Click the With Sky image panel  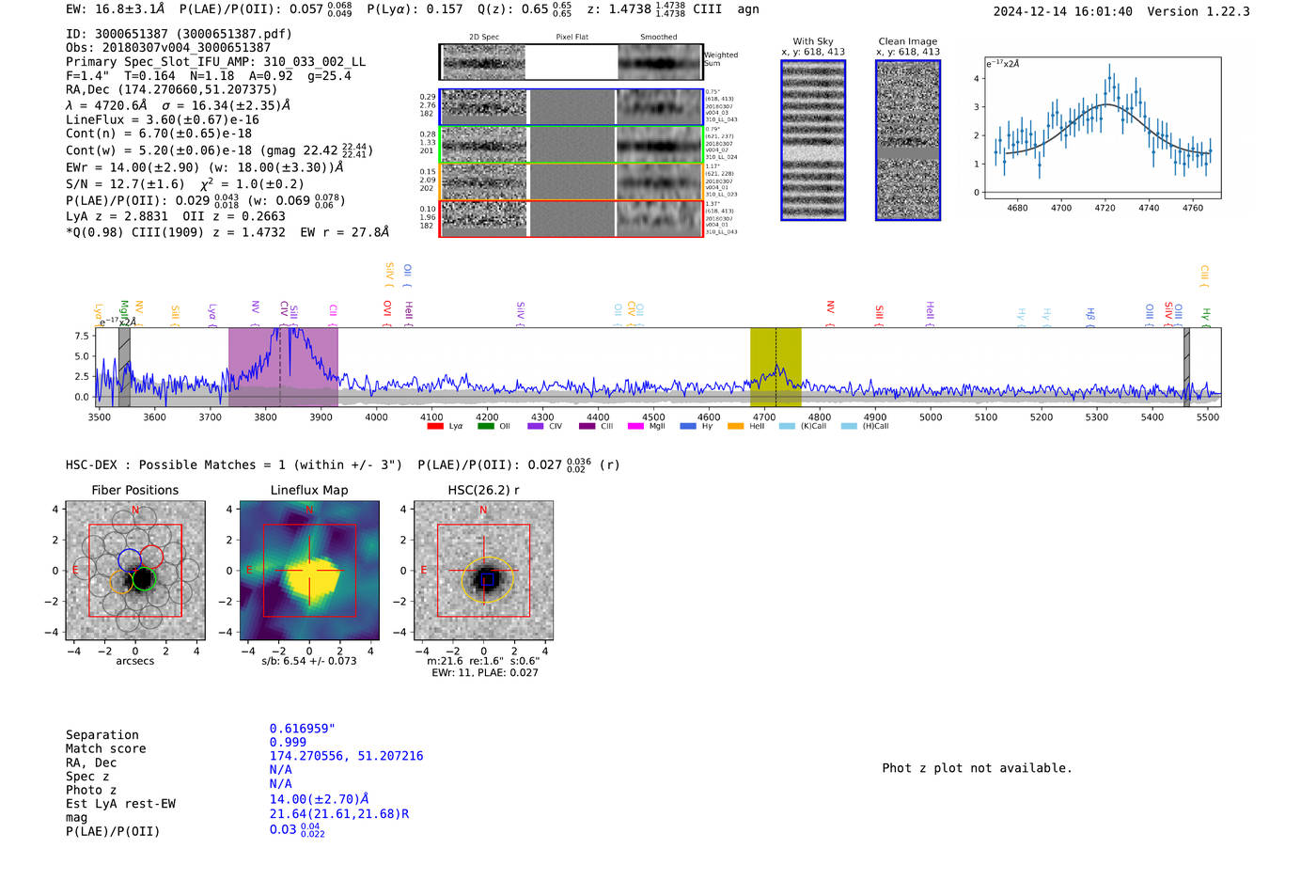point(813,140)
